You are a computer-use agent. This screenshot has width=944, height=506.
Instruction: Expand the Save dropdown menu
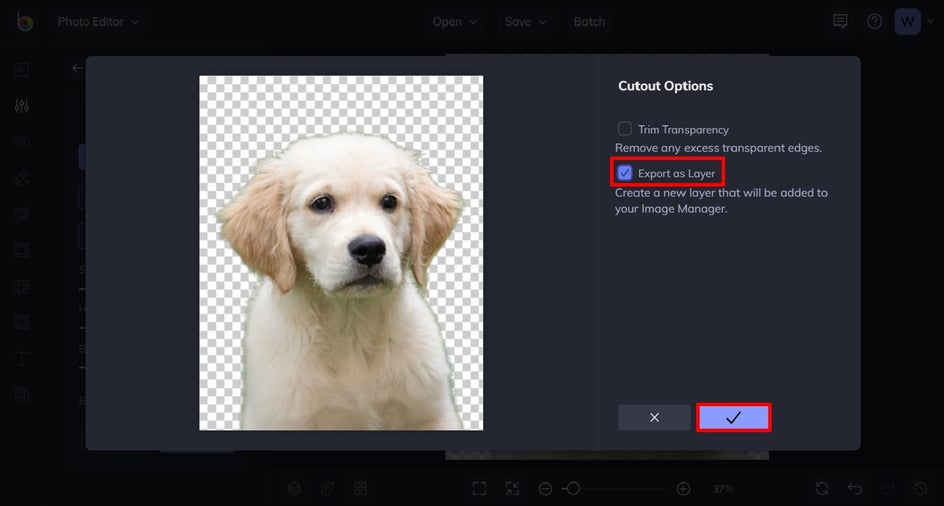tap(525, 22)
